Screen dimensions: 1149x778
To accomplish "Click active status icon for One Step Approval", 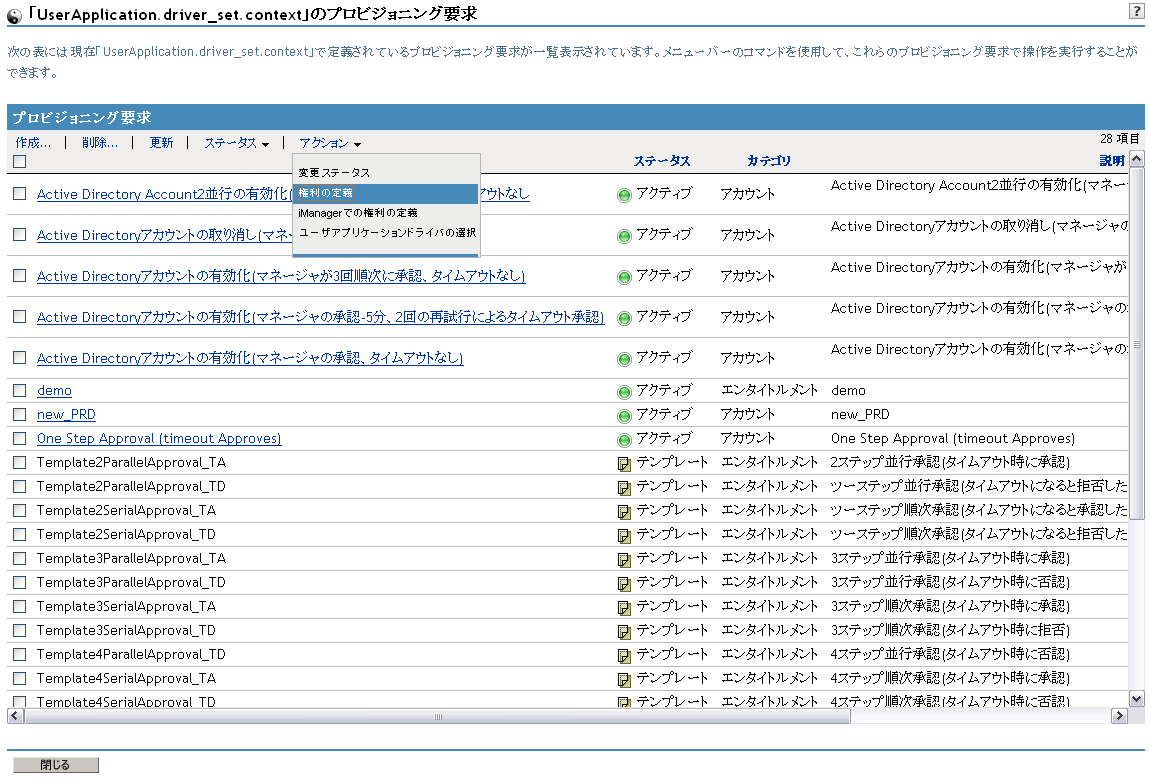I will pos(624,440).
